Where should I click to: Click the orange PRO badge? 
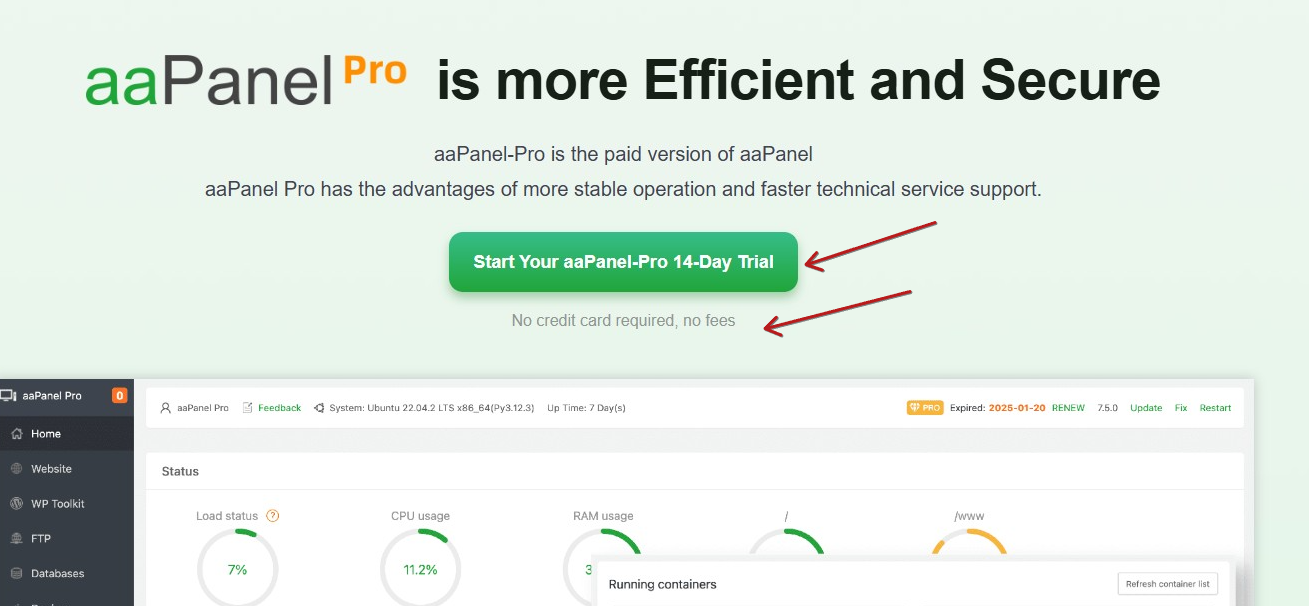coord(925,408)
